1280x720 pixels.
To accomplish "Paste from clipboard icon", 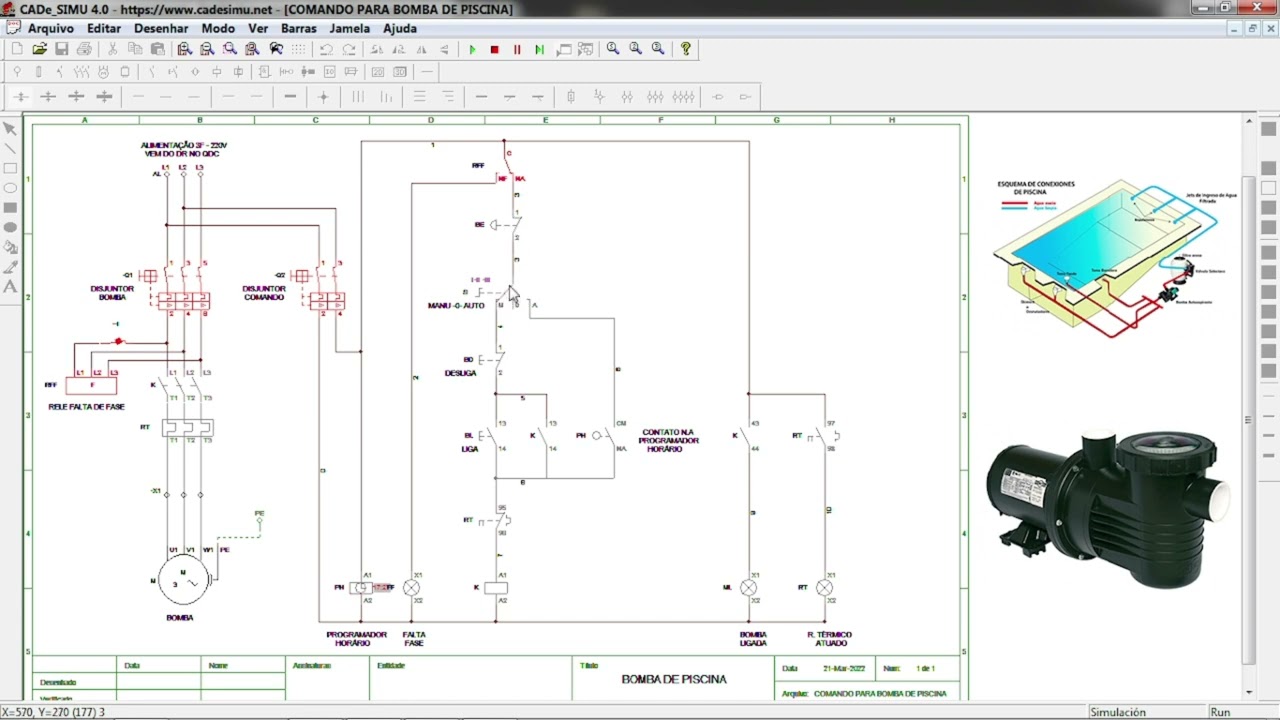I will [x=157, y=49].
